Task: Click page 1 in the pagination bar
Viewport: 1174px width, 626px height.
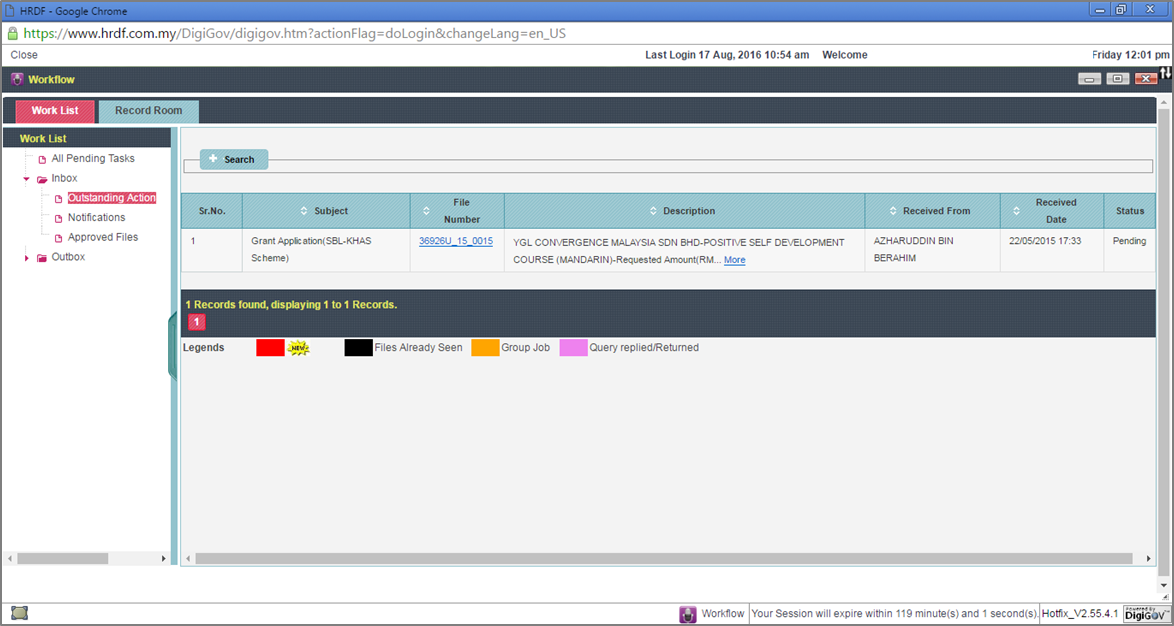Action: tap(197, 322)
